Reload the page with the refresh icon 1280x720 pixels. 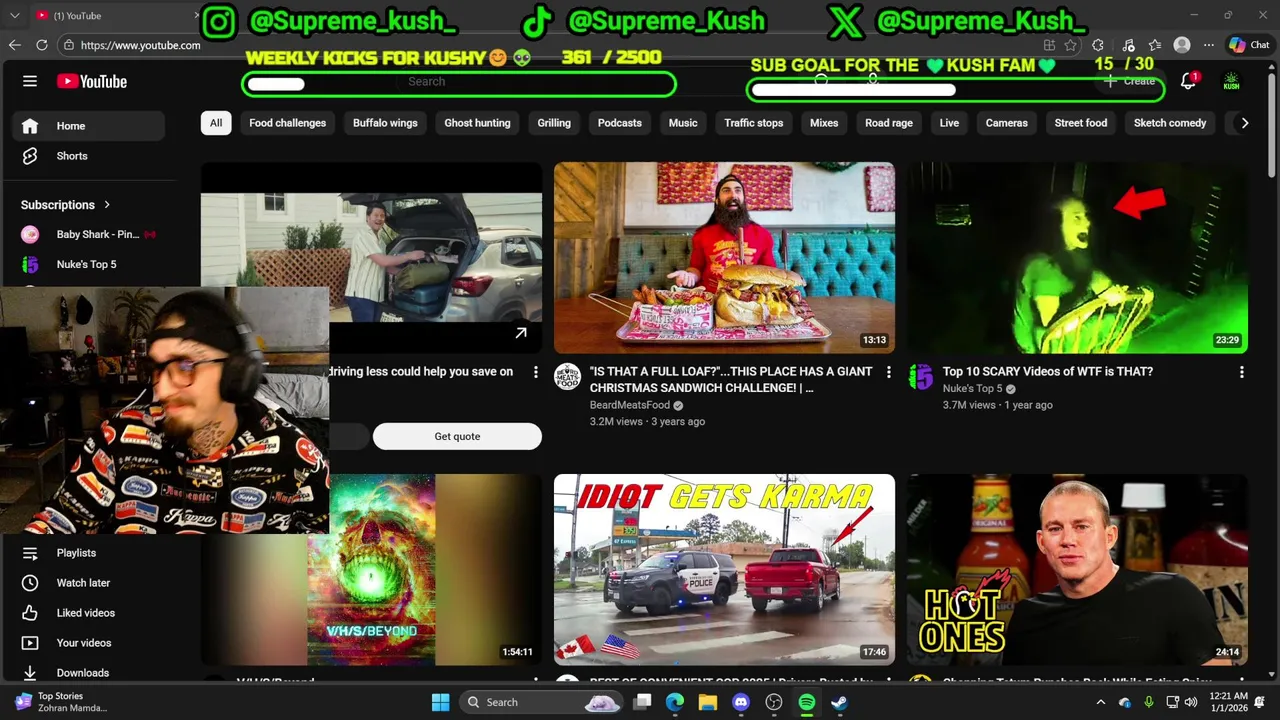coord(42,45)
